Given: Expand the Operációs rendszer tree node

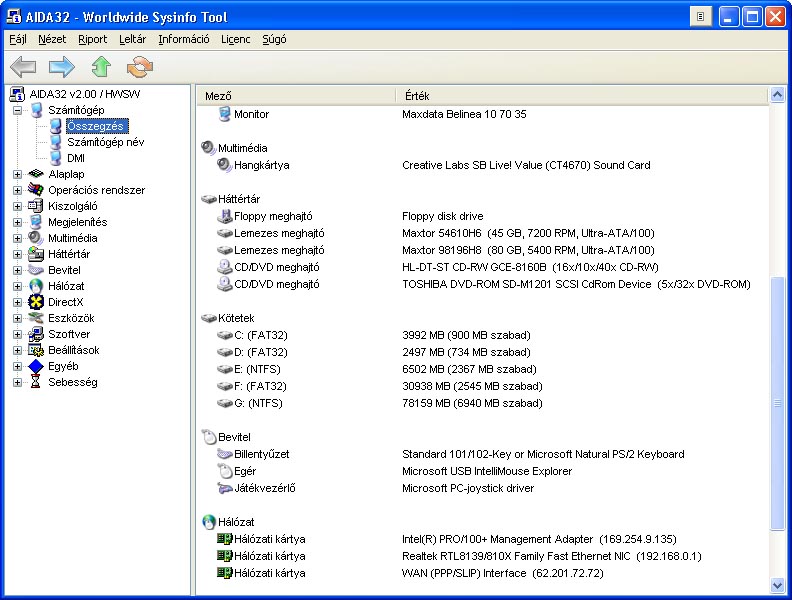Looking at the screenshot, I should pos(17,190).
